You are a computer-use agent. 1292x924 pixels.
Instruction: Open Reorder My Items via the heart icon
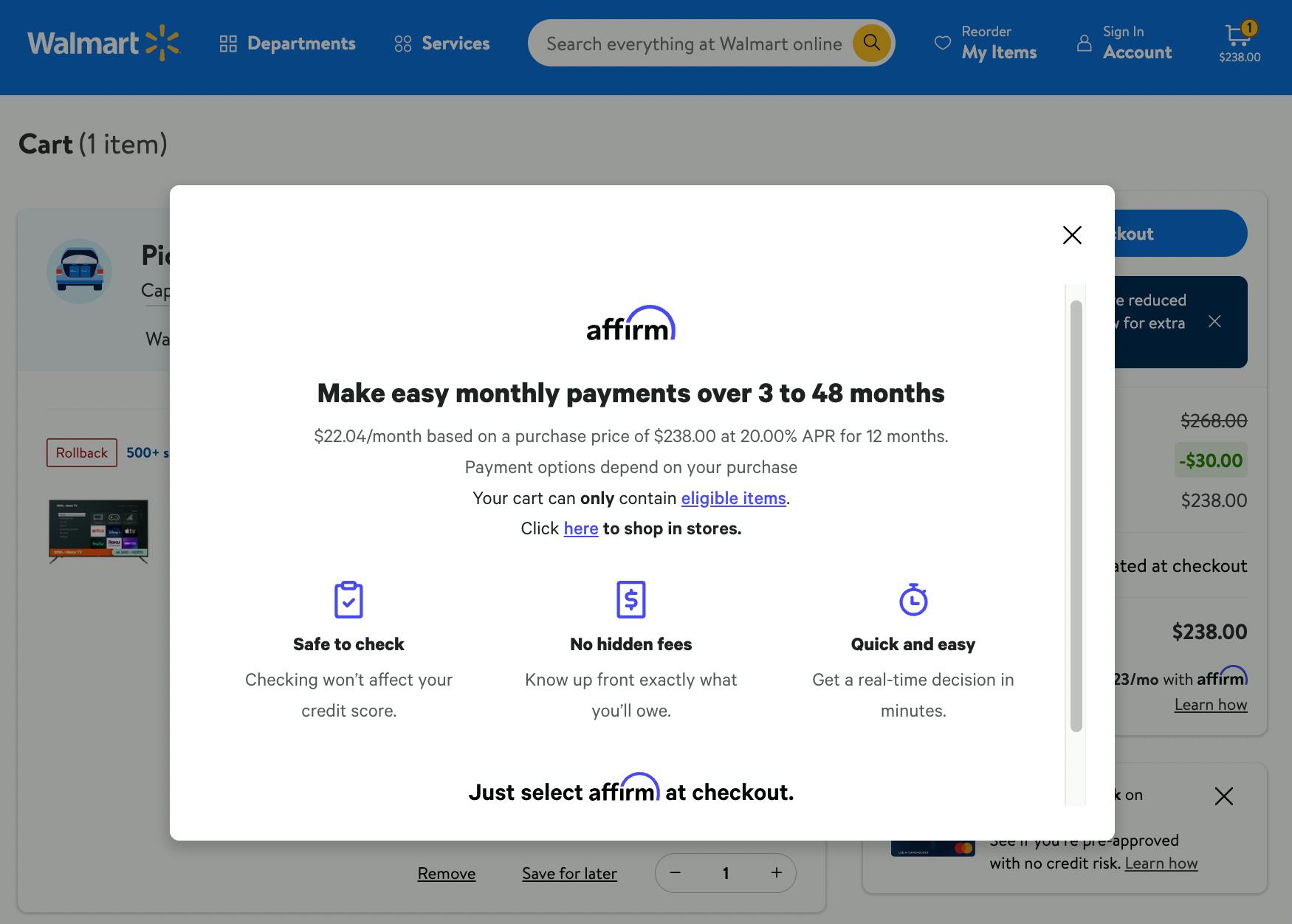(942, 43)
